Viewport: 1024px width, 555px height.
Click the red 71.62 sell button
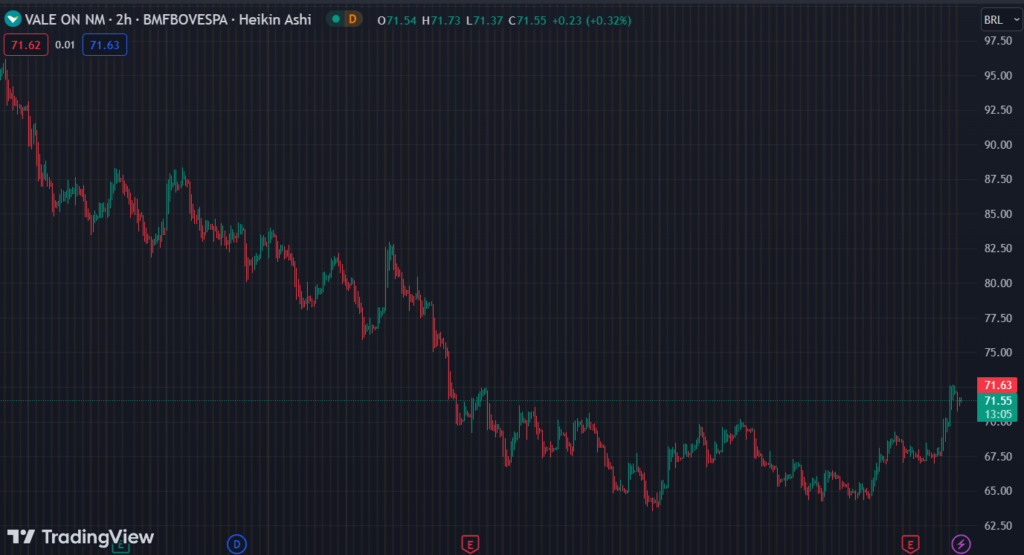26,45
